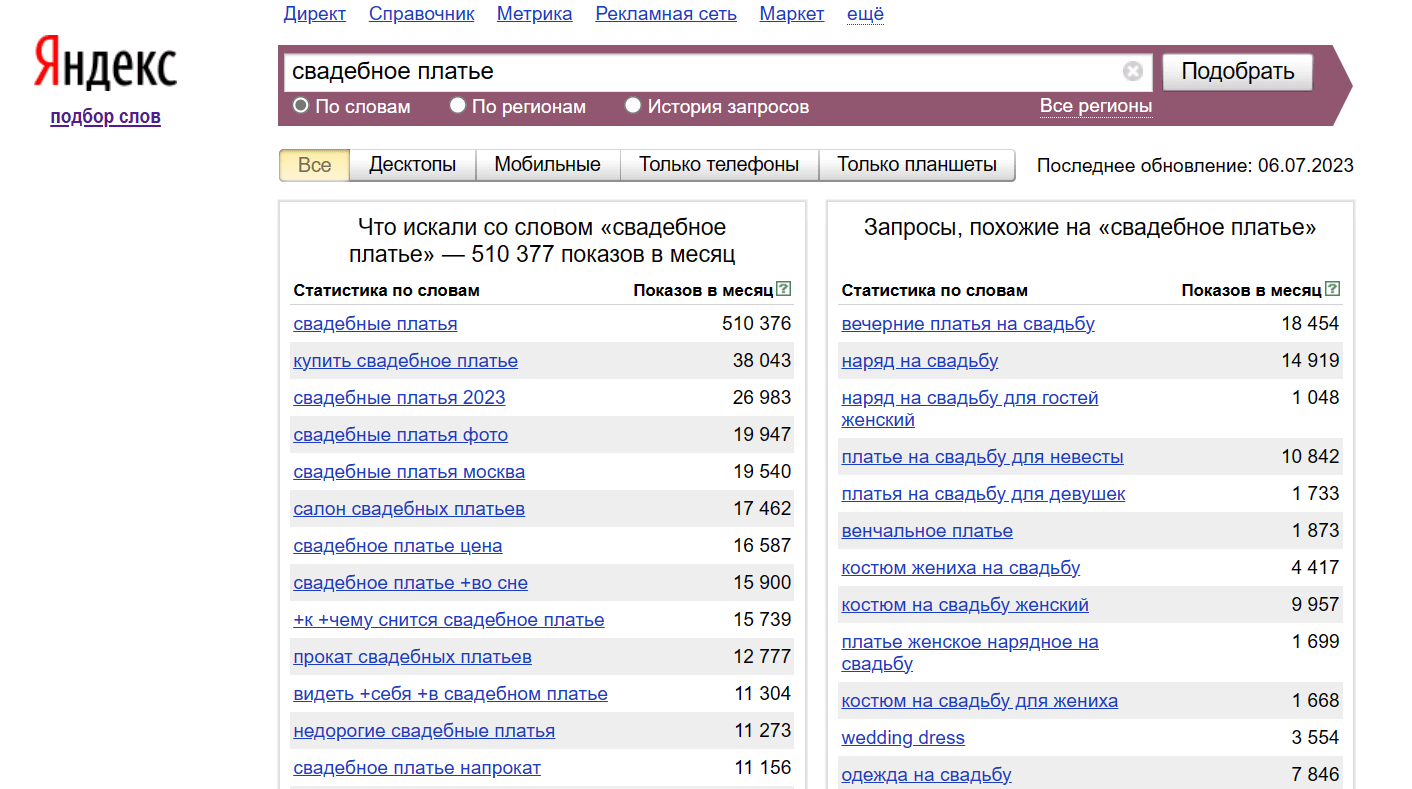Screen dimensions: 1412x789
Task: Open the 'недорогие свадебные платья' link
Action: 424,731
